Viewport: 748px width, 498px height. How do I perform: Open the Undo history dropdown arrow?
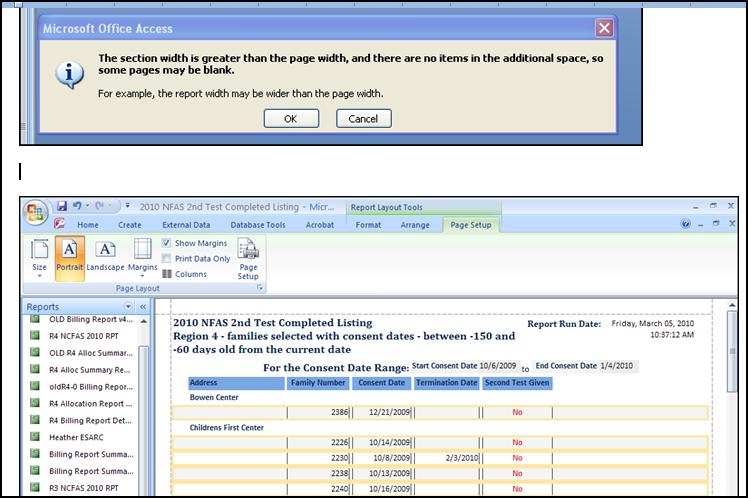(x=87, y=206)
